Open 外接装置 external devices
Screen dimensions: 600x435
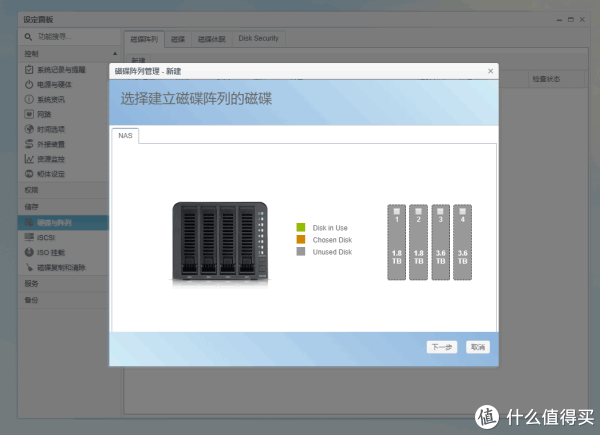coord(51,144)
